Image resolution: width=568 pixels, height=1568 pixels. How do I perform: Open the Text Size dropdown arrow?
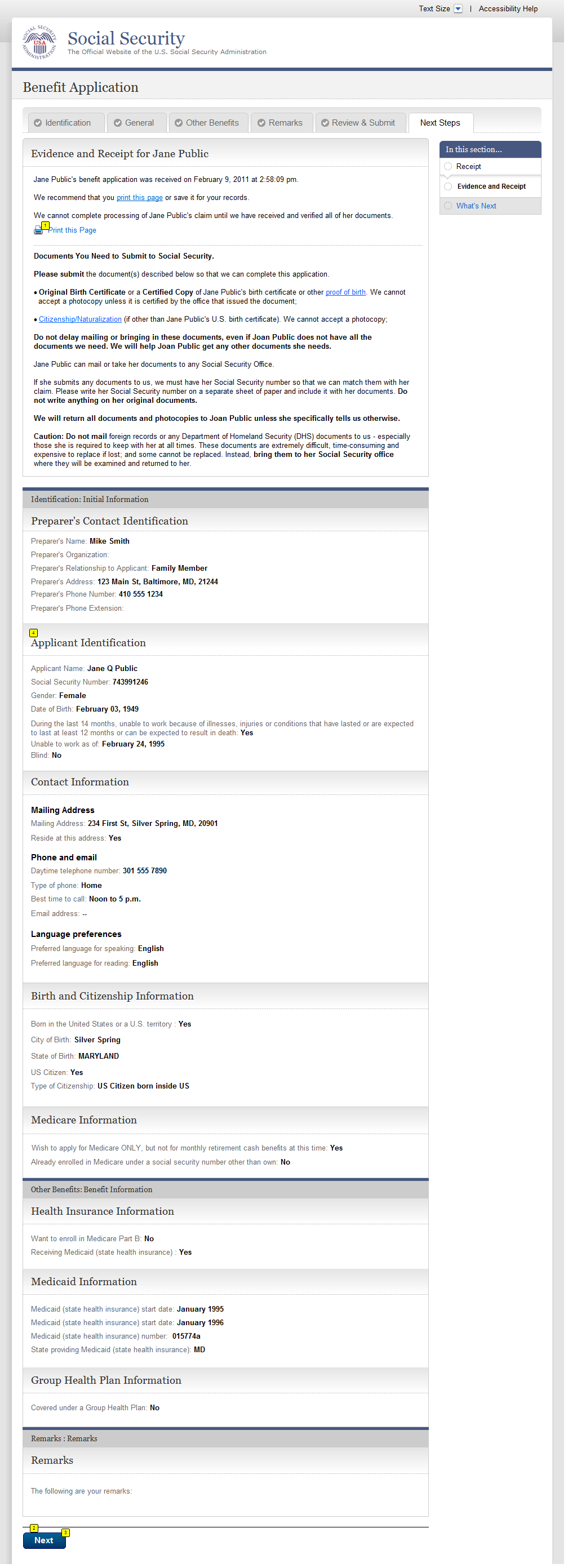coord(459,8)
